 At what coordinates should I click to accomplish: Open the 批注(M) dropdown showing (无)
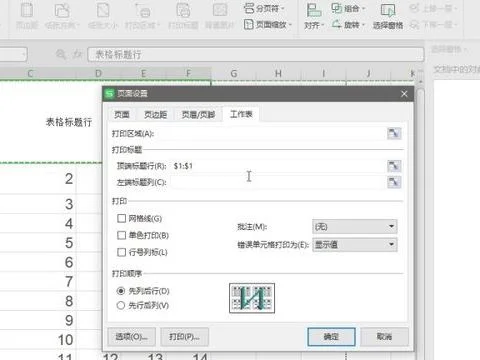tap(355, 227)
